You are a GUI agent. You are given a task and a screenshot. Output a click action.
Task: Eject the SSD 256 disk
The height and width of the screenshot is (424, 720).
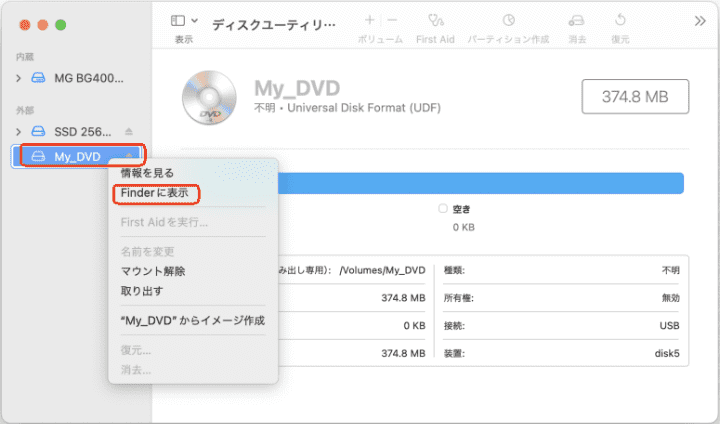tap(129, 132)
